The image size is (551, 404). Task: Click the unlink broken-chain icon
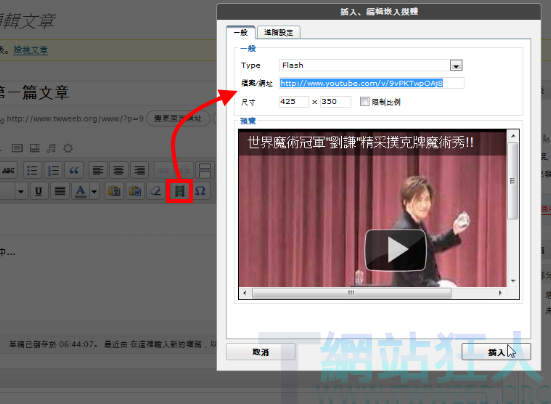pyautogui.click(x=185, y=171)
